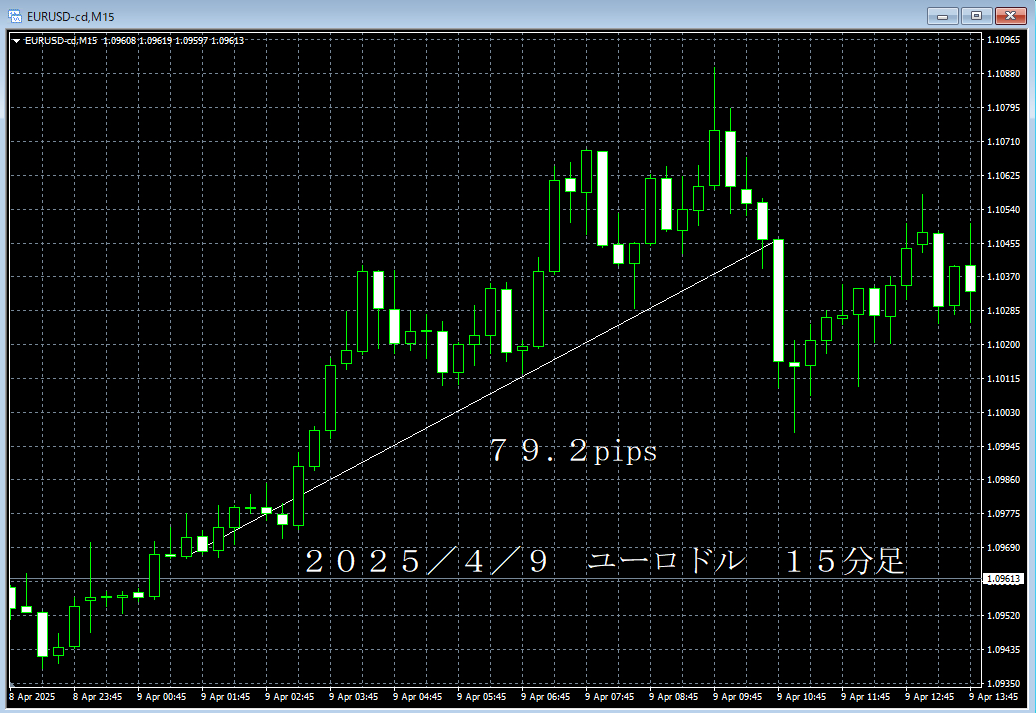1036x713 pixels.
Task: Click the 9 Apr 04:45 time axis label
Action: [417, 697]
